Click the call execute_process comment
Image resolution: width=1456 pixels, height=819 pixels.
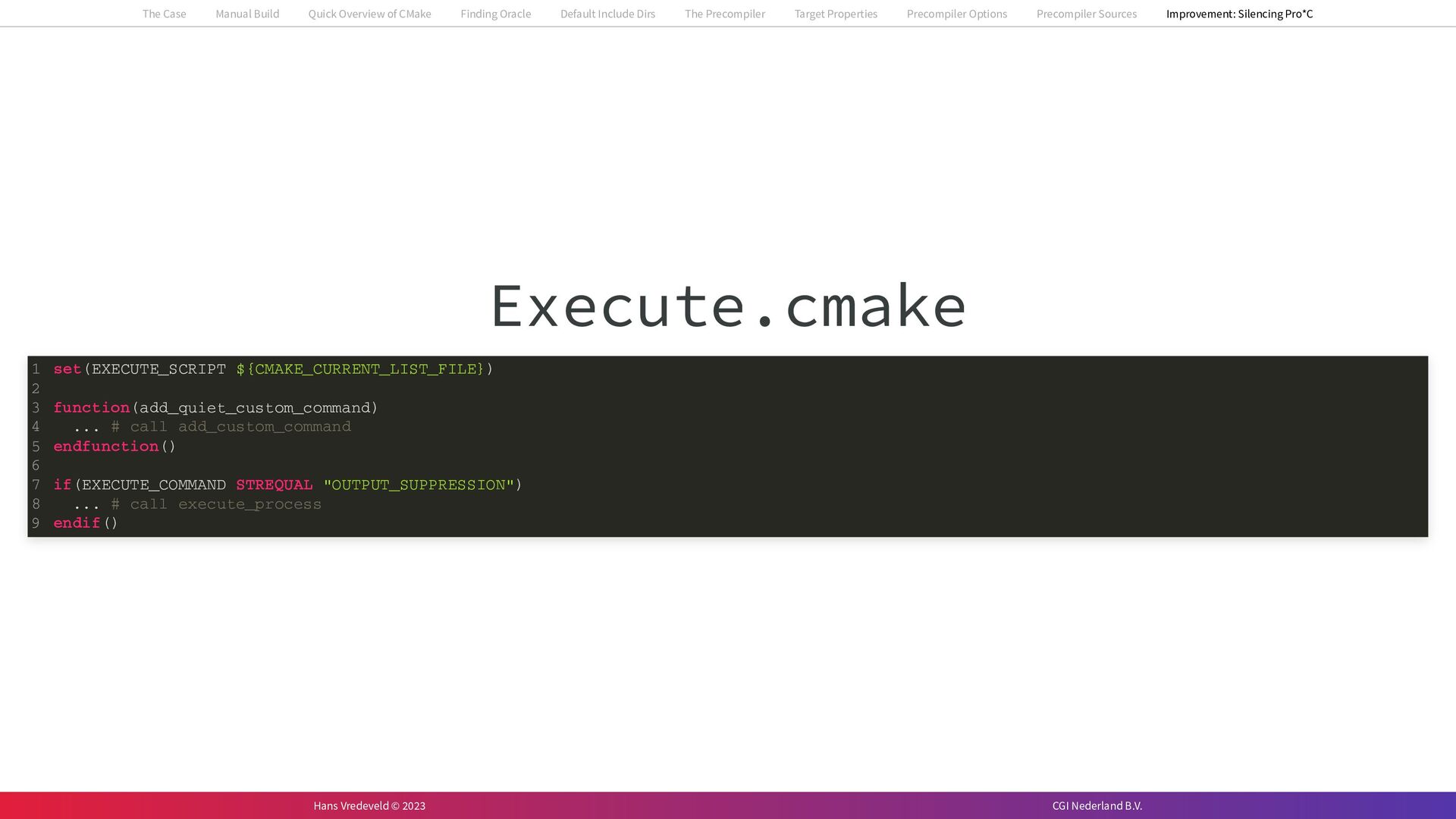(x=216, y=504)
